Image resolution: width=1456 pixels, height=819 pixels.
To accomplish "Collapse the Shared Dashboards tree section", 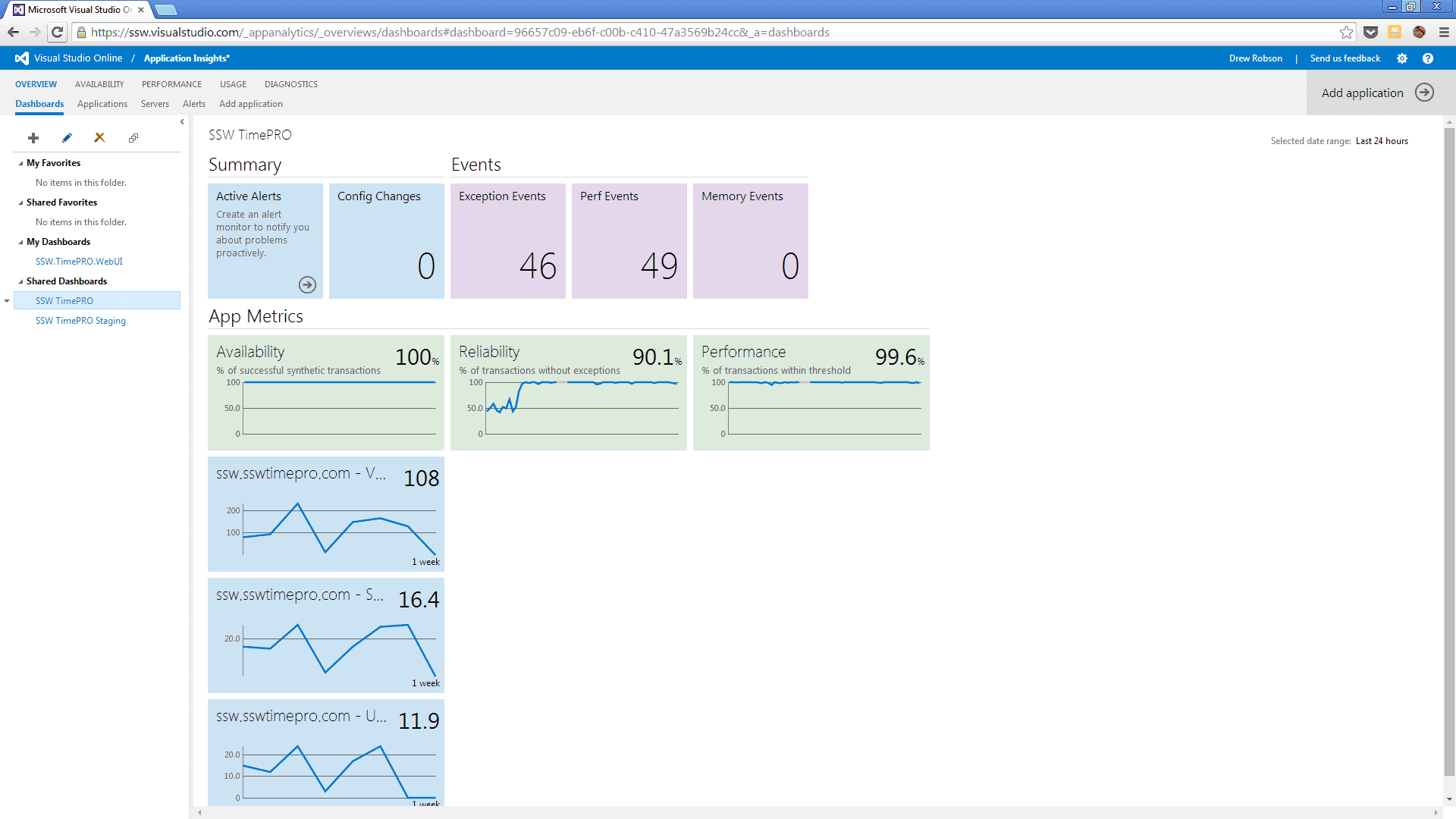I will tap(20, 281).
